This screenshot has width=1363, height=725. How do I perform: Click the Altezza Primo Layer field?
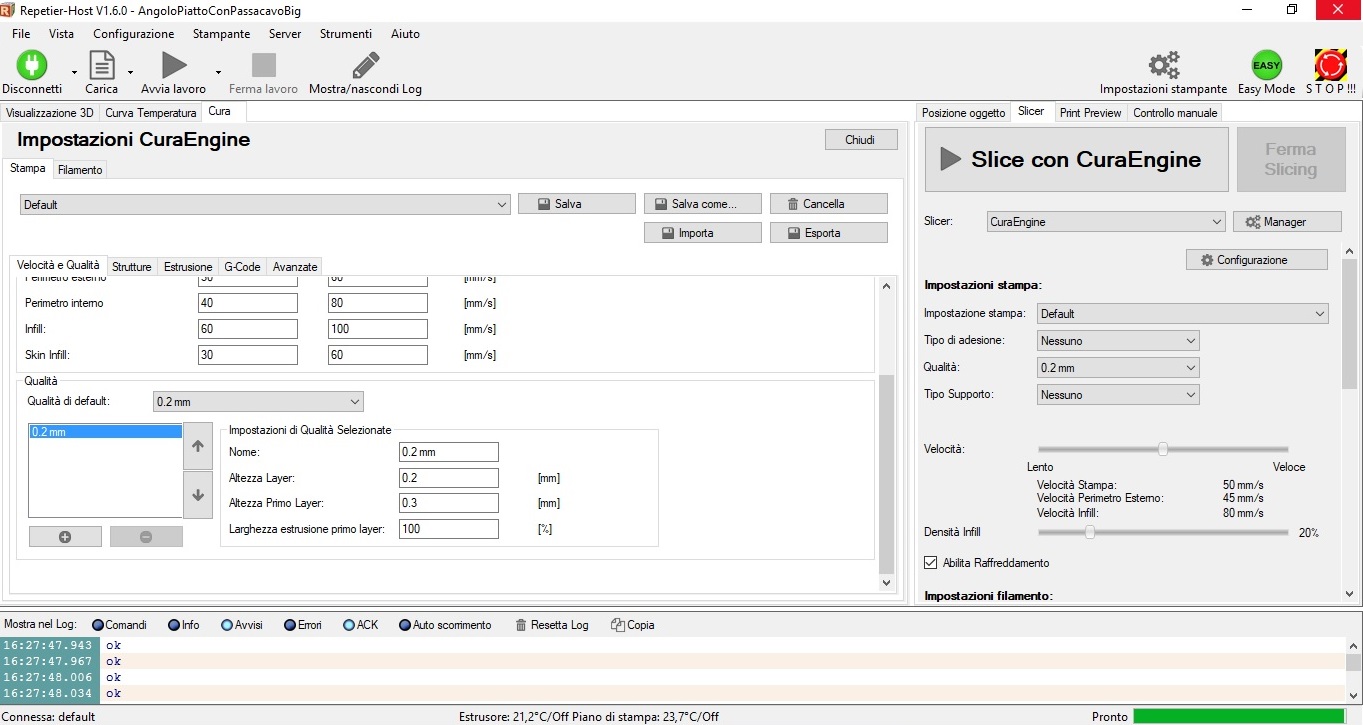click(x=448, y=503)
